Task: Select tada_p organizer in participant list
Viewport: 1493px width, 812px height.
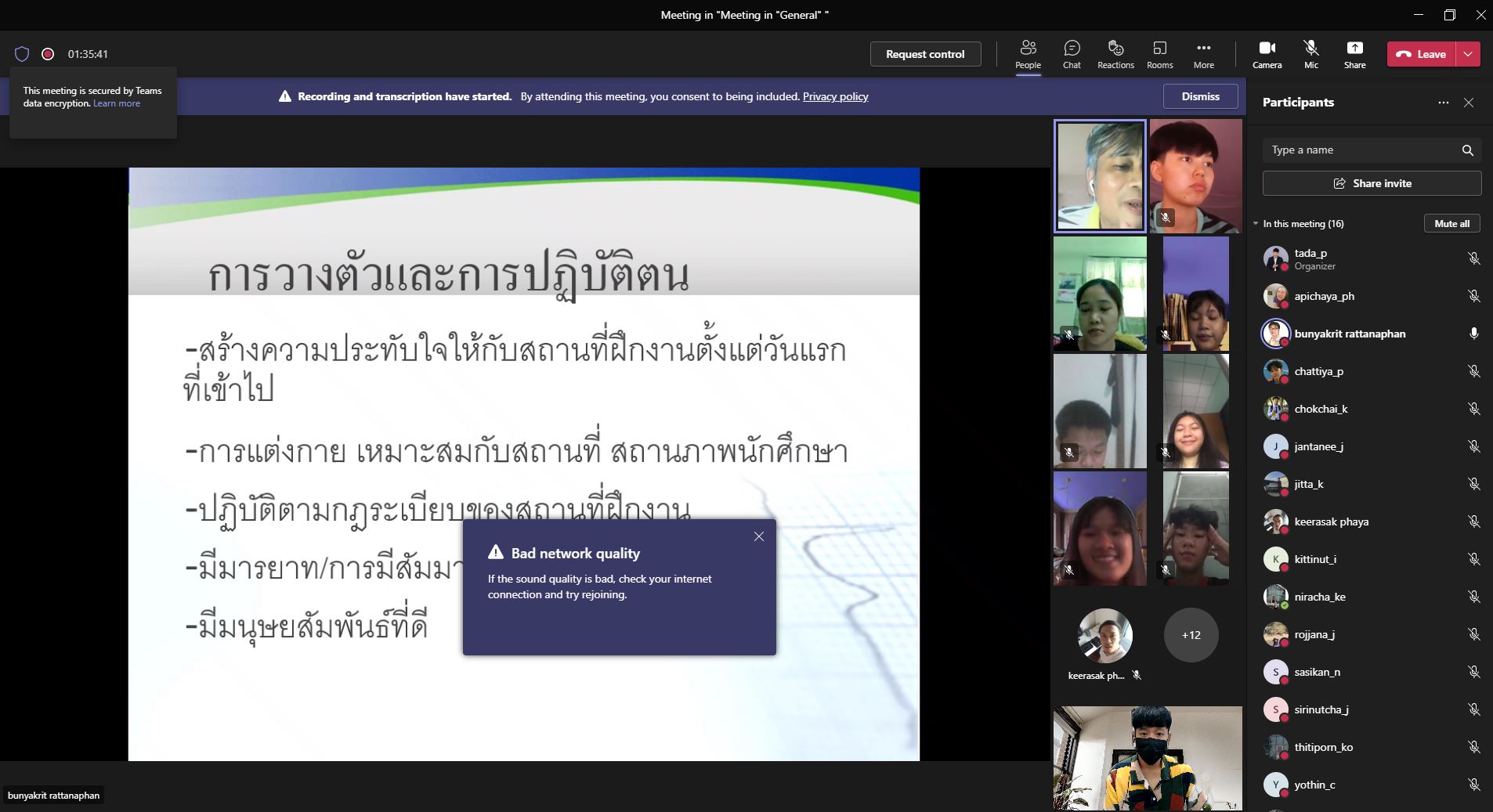Action: pyautogui.click(x=1310, y=258)
